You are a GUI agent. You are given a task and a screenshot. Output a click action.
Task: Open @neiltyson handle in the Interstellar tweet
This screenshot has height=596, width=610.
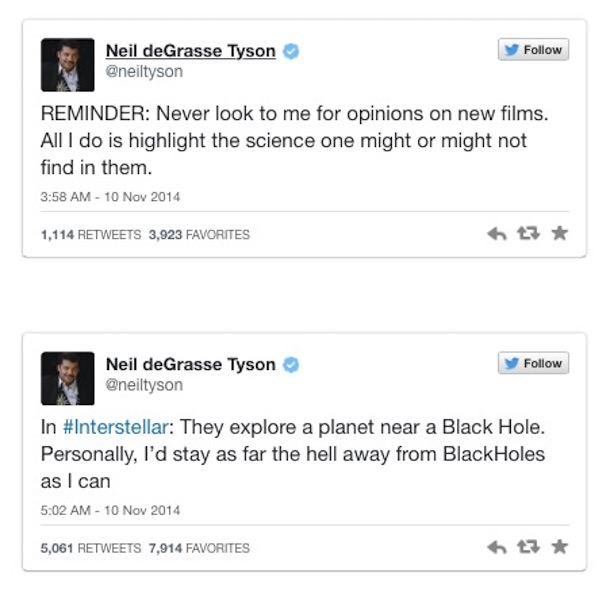click(x=144, y=385)
